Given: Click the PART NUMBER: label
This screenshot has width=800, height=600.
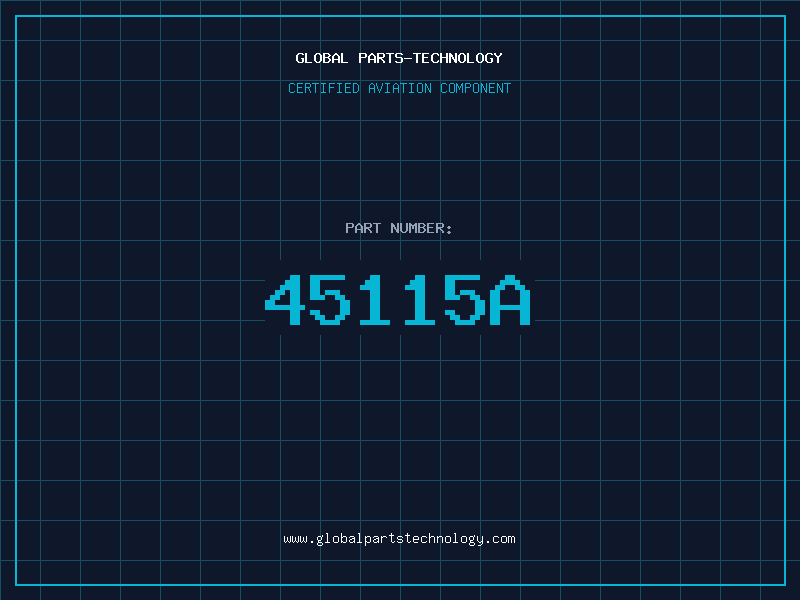Looking at the screenshot, I should [399, 228].
